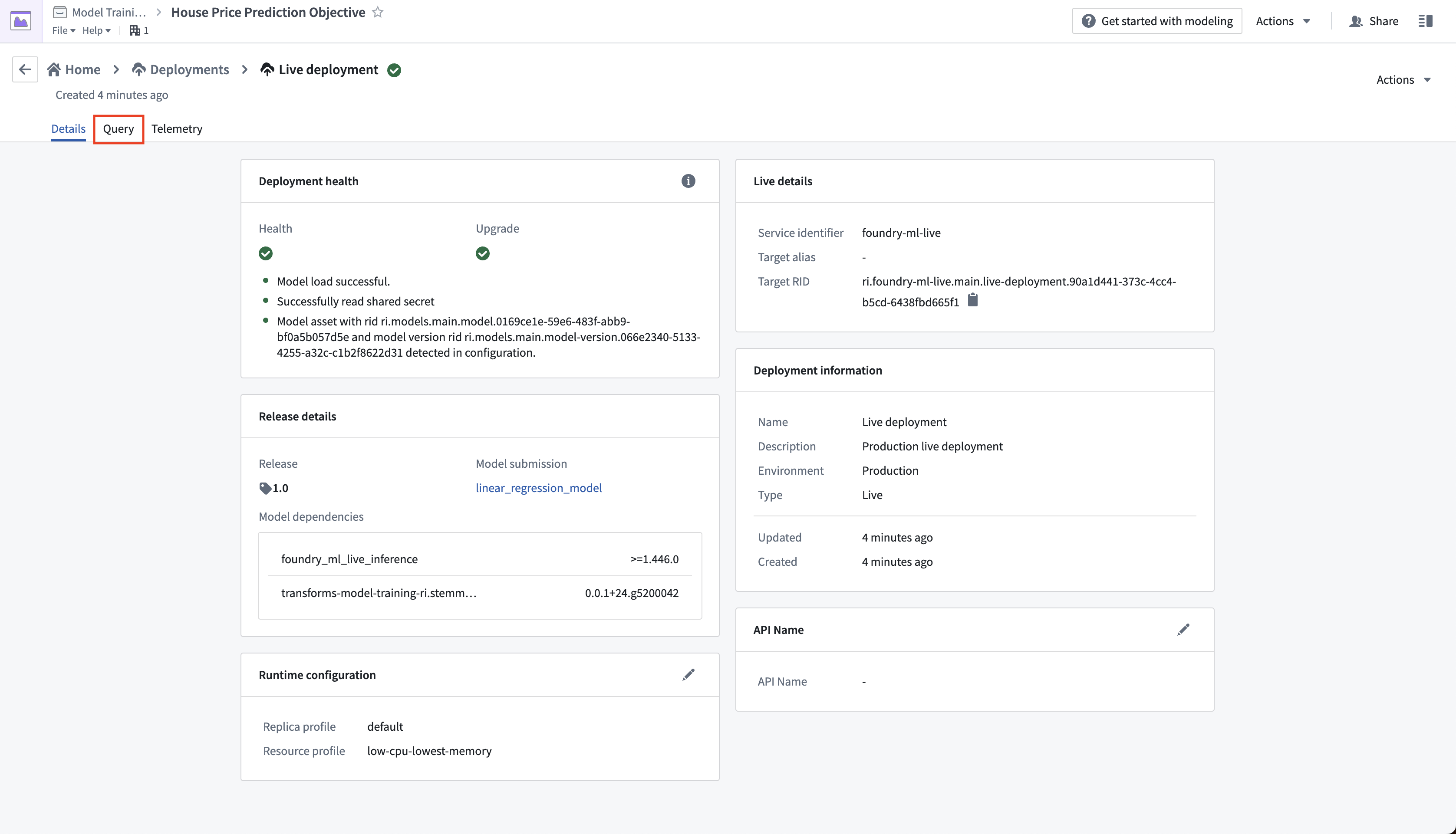Click Live deployment green status badge

coord(394,70)
